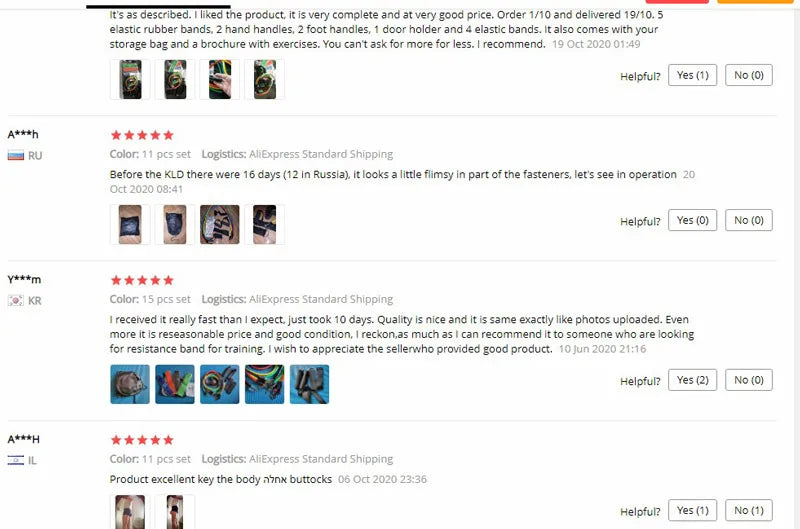Image resolution: width=800 pixels, height=529 pixels.
Task: Click the Russia flag icon beside RU
Action: tap(16, 156)
